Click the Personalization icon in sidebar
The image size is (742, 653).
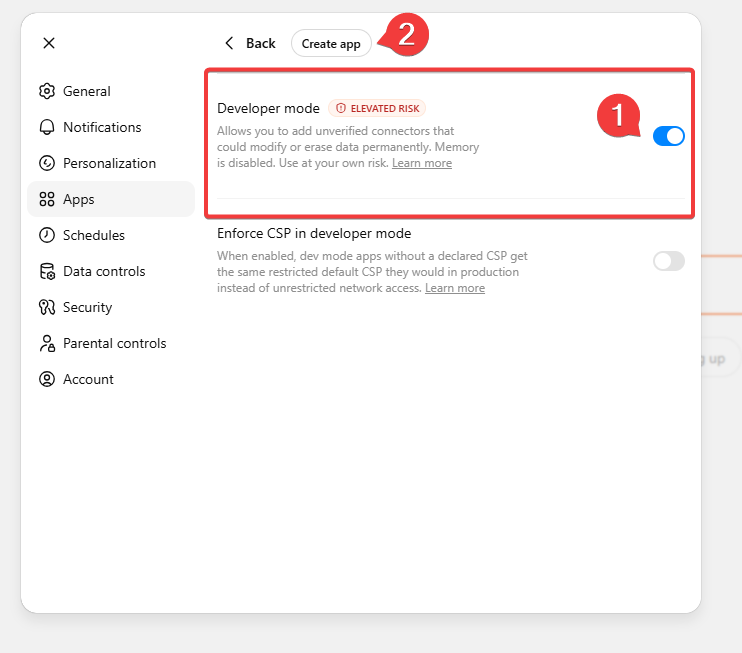click(x=47, y=163)
